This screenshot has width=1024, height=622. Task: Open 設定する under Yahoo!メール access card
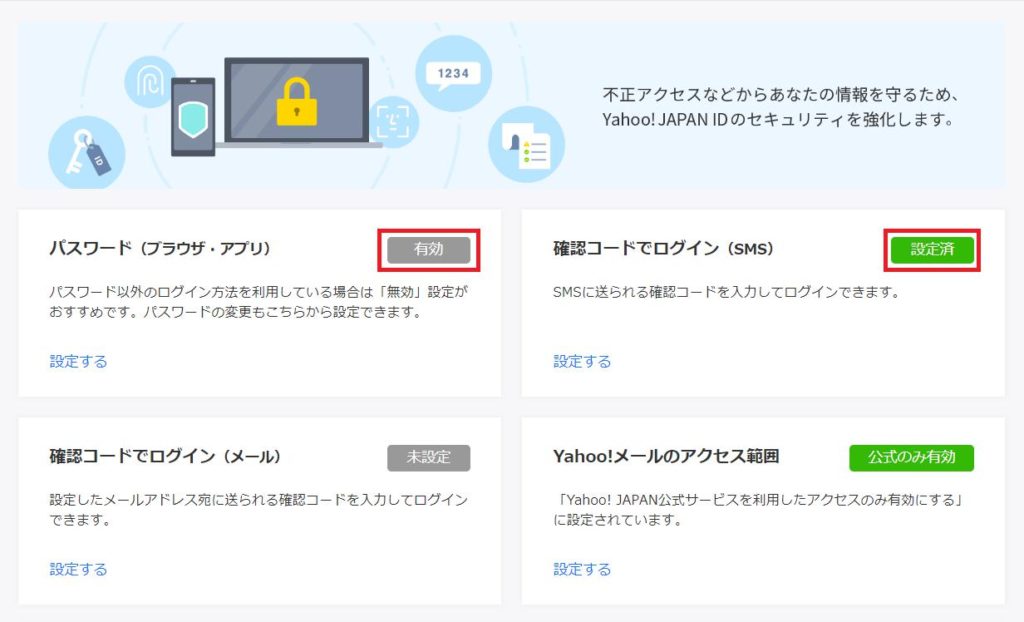(x=582, y=569)
